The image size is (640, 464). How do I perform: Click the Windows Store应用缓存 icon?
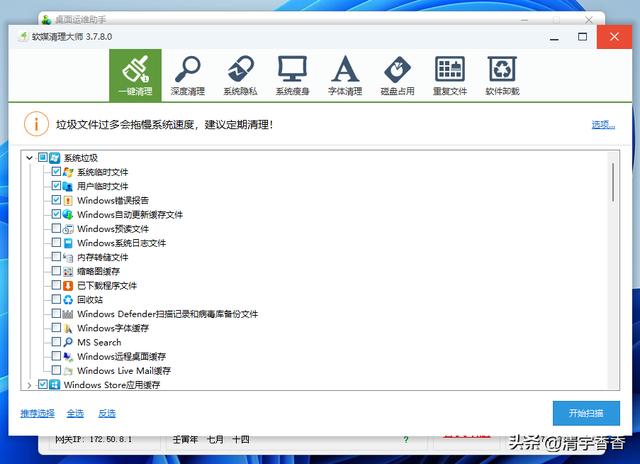(x=55, y=384)
